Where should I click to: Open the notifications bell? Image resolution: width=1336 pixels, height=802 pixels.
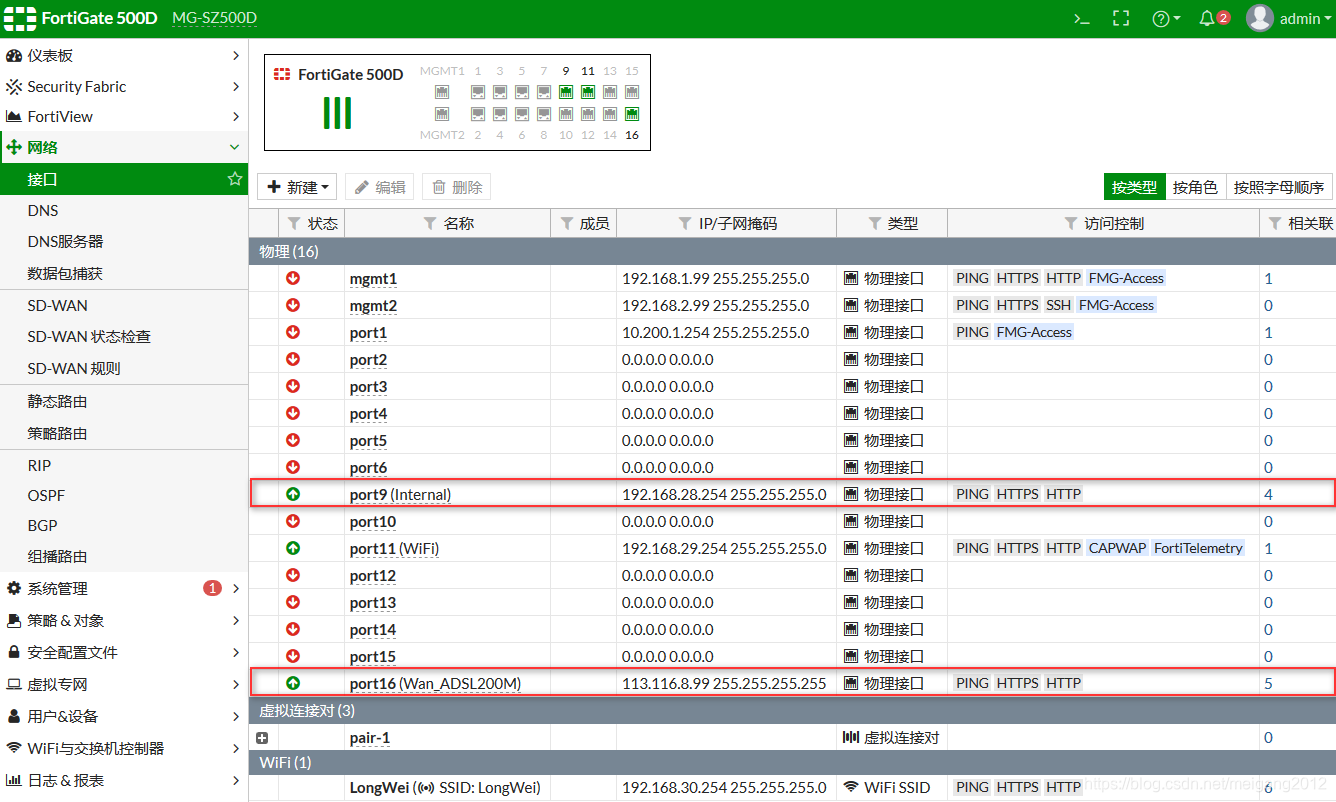[x=1213, y=18]
